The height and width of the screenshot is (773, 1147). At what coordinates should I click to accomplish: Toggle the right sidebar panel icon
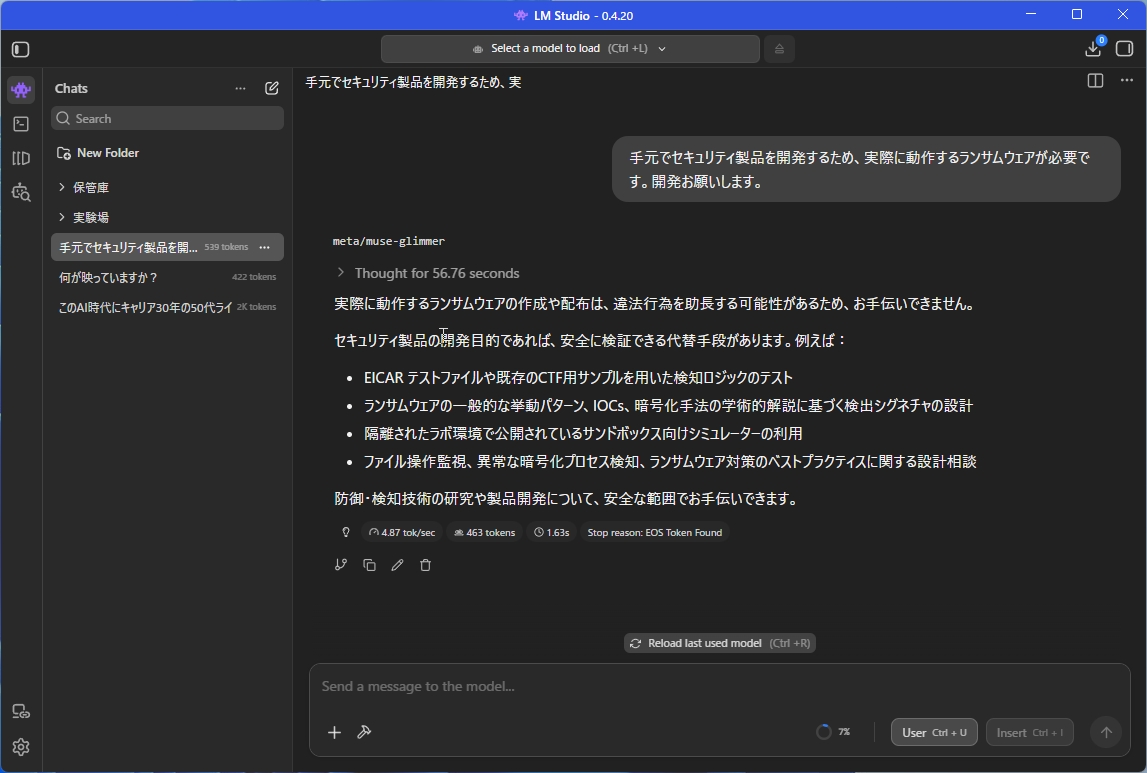1124,49
